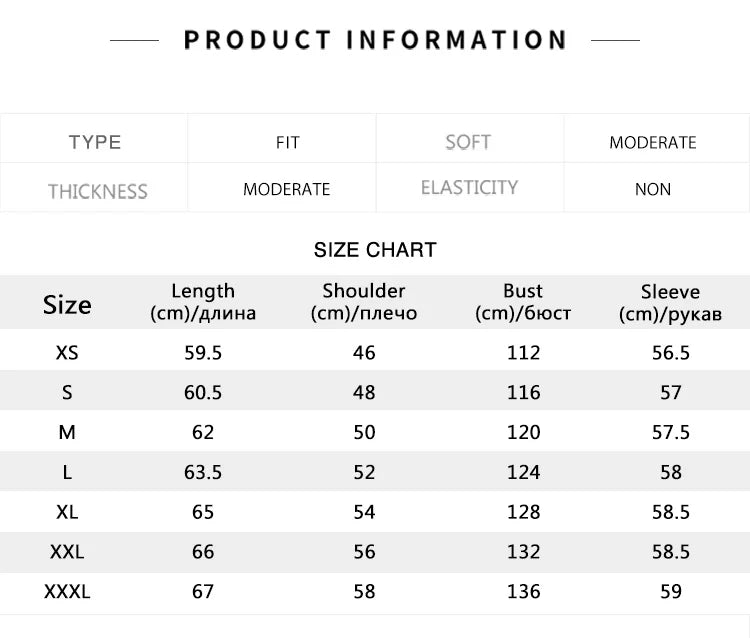
Task: Click the 63.5 length value for L
Action: point(203,472)
